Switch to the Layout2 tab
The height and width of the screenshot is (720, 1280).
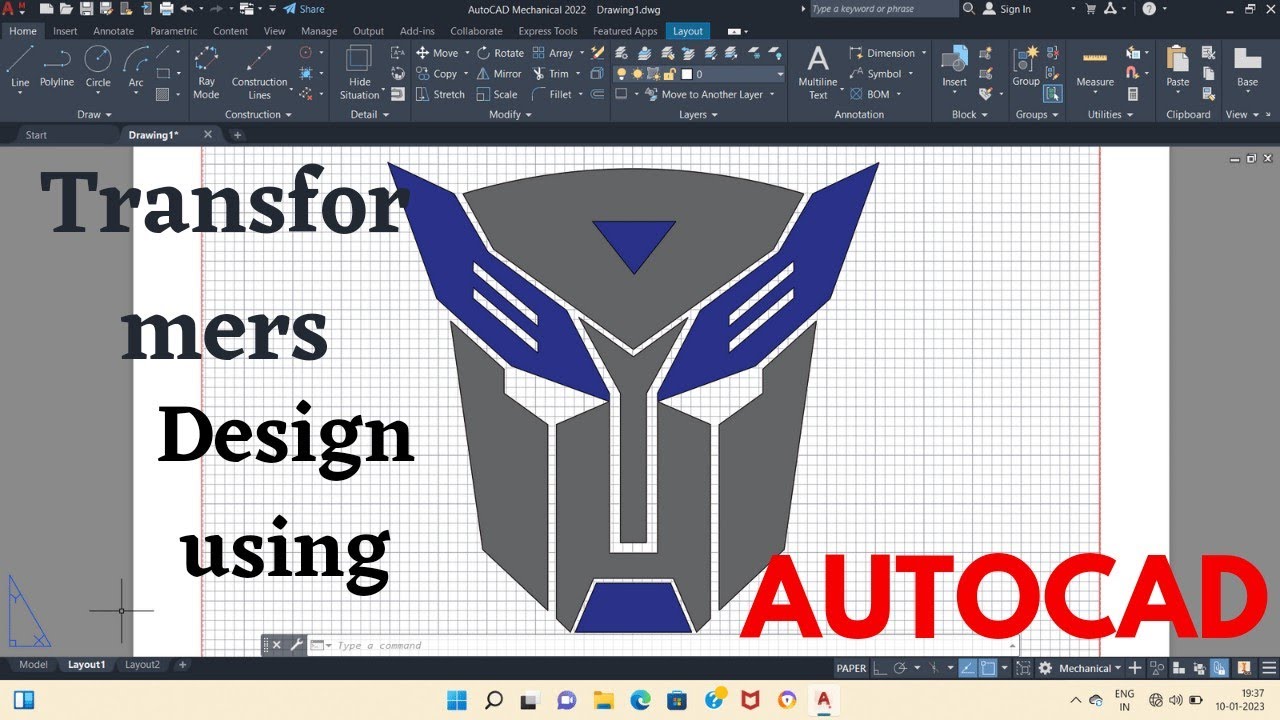(142, 664)
